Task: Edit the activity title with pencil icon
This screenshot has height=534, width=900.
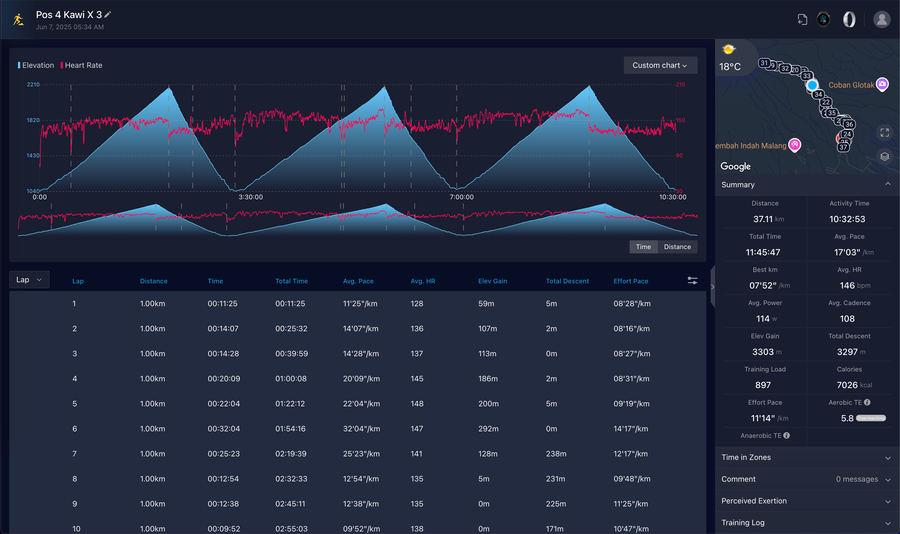Action: (x=107, y=14)
